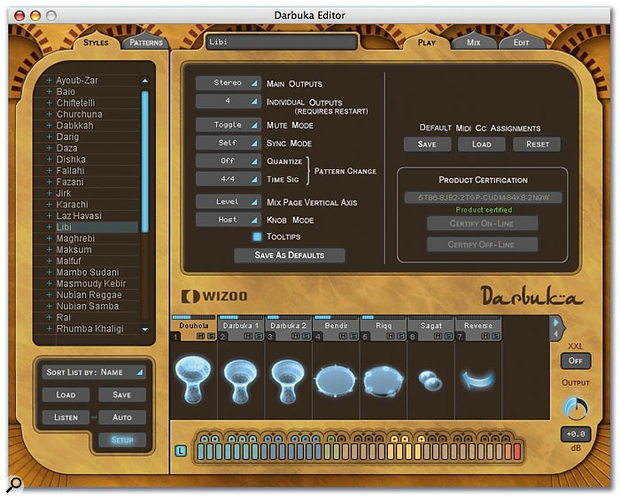Open the Quantize Off dropdown
620x499 pixels.
[228, 161]
